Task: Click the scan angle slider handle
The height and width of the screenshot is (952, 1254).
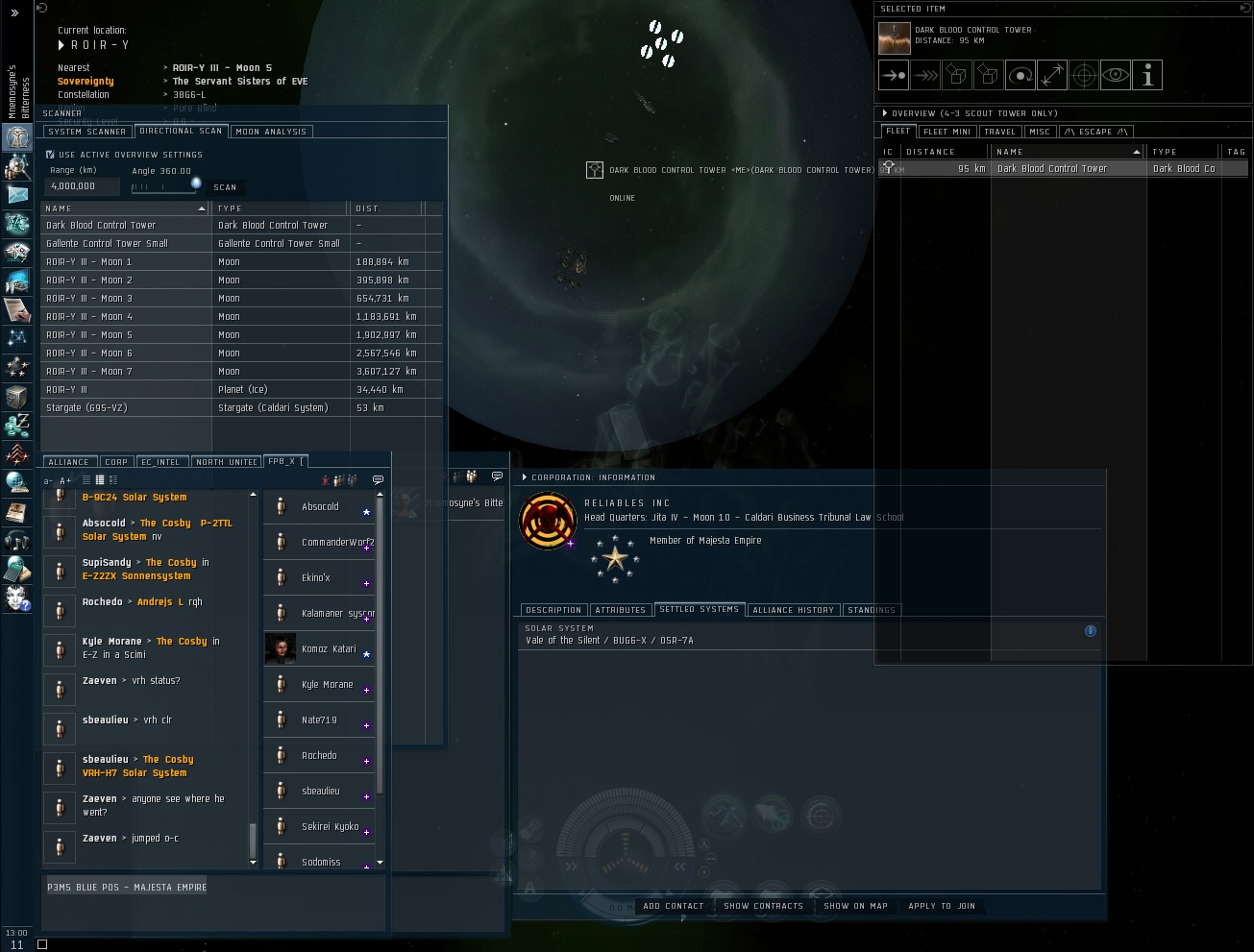Action: [x=196, y=183]
